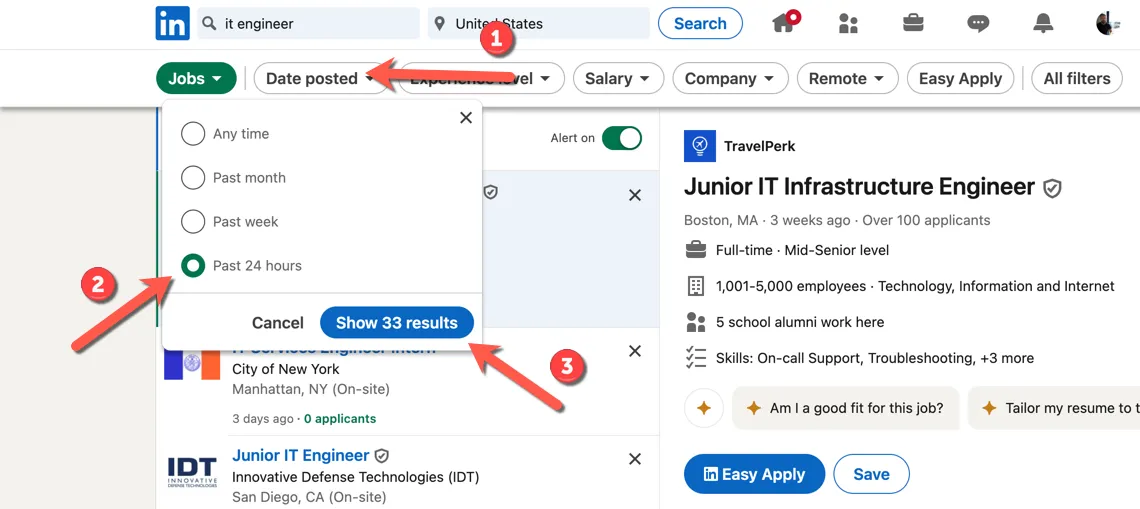Open the Junior IT Engineer job title link
Screen dimensions: 1140x509
point(301,456)
